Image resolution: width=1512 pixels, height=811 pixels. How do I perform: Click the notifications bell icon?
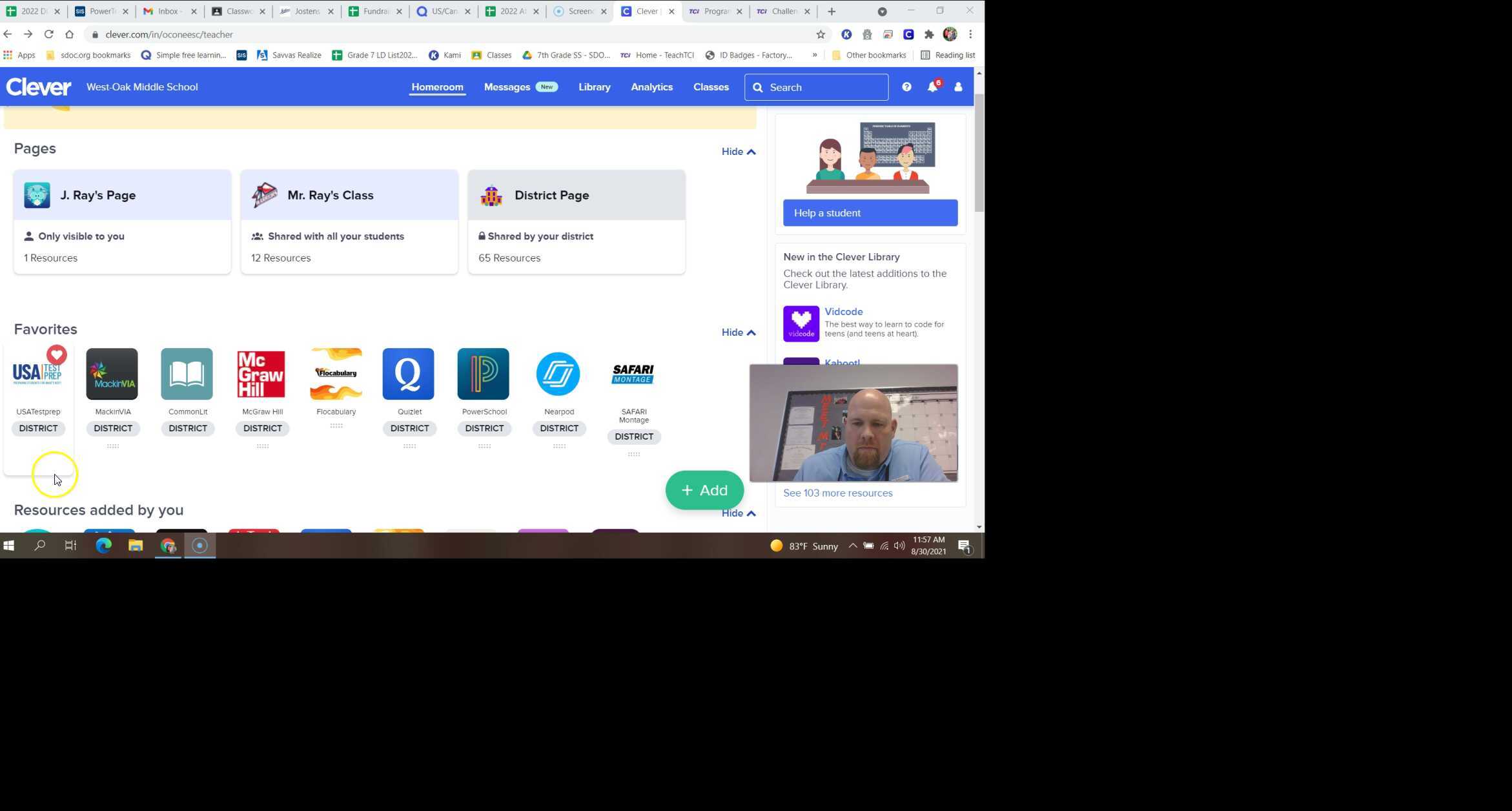932,87
